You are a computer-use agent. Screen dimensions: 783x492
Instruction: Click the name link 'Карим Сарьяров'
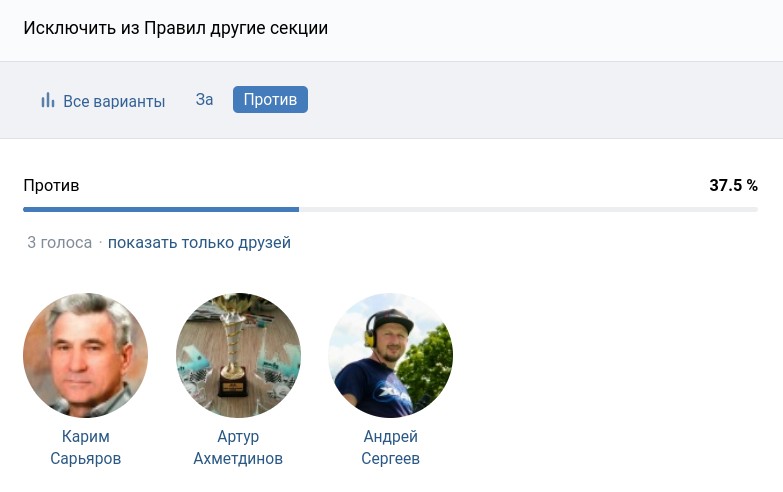(x=85, y=447)
